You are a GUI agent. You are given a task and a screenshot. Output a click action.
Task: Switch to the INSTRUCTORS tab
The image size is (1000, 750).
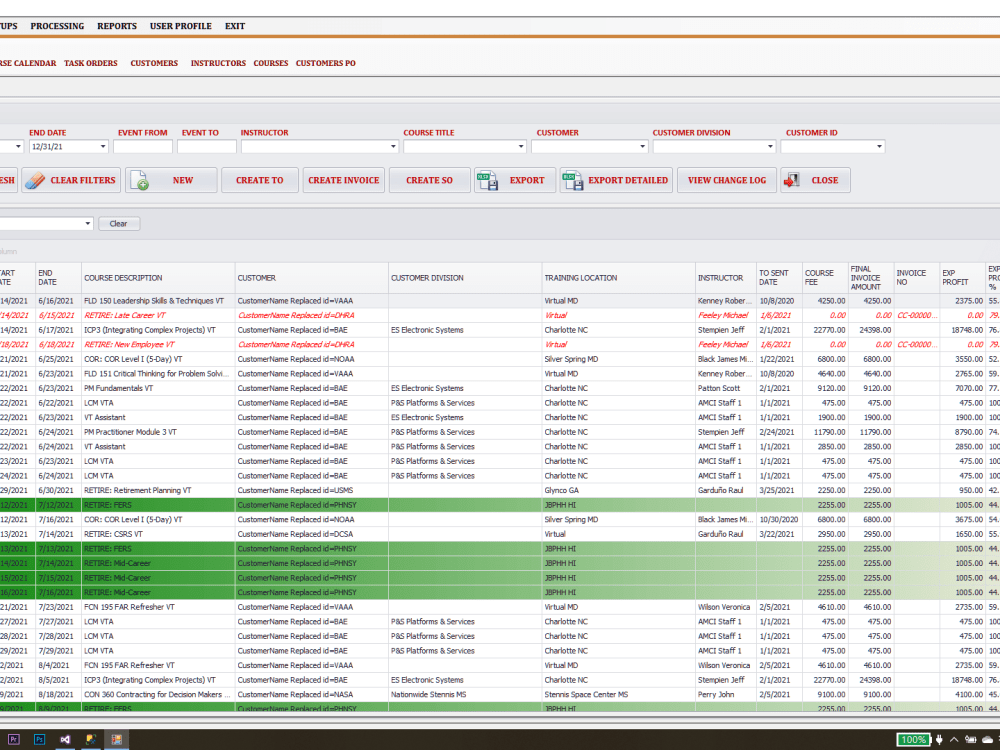[218, 62]
